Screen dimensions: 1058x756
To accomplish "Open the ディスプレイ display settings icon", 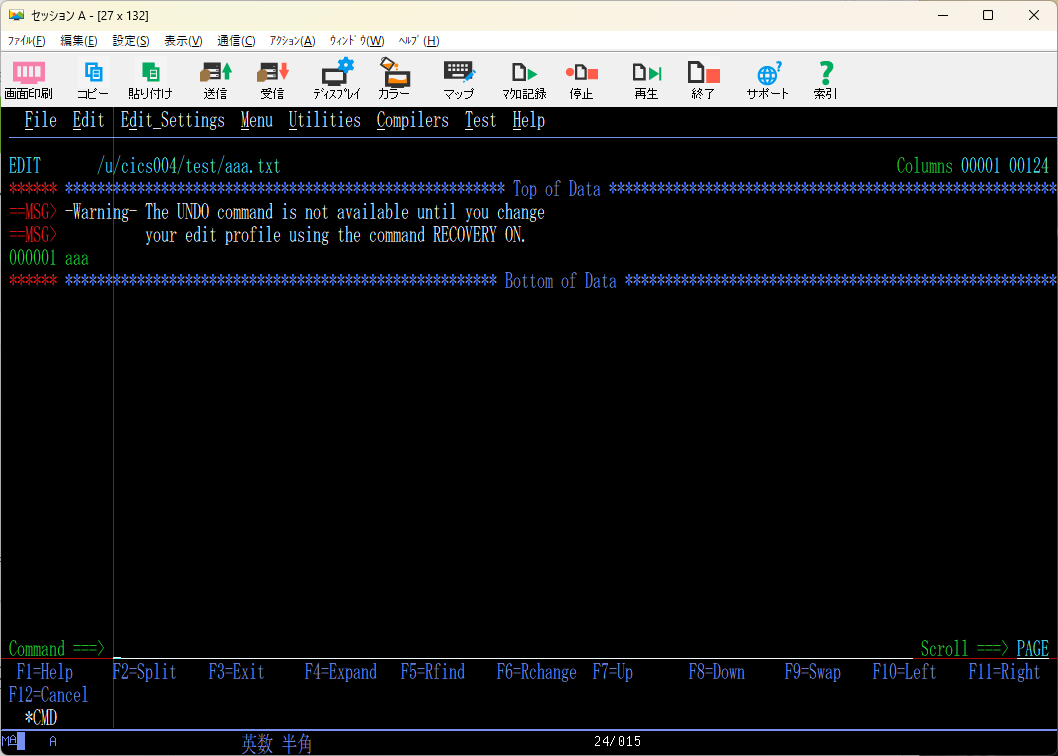I will [337, 80].
